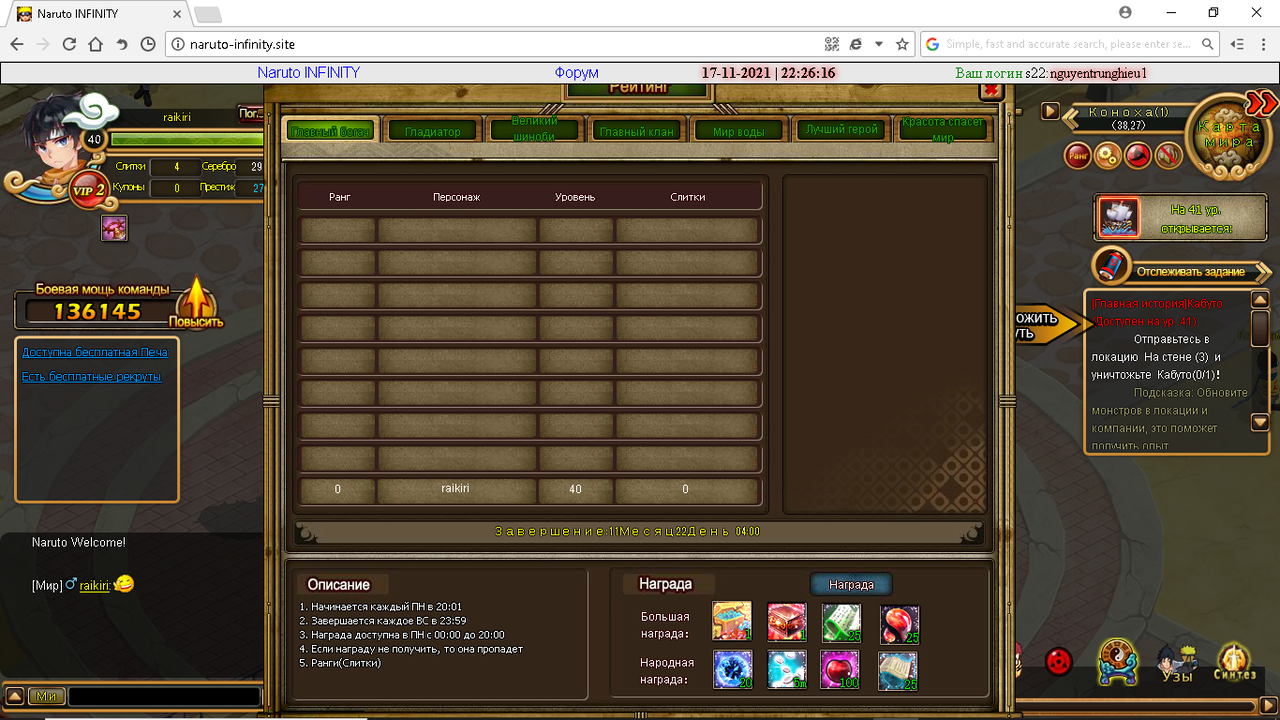The width and height of the screenshot is (1280, 720).
Task: Open the Синтез synthesis icon
Action: 1234,662
